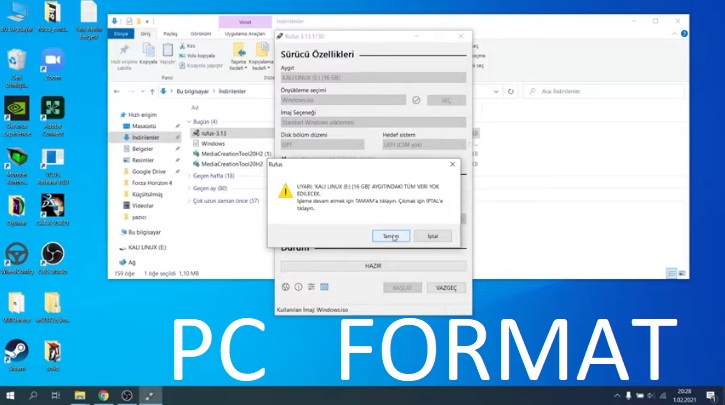Image resolution: width=725 pixels, height=405 pixels.
Task: Click Kısayola yapıştır in the ribbon
Action: (x=201, y=66)
